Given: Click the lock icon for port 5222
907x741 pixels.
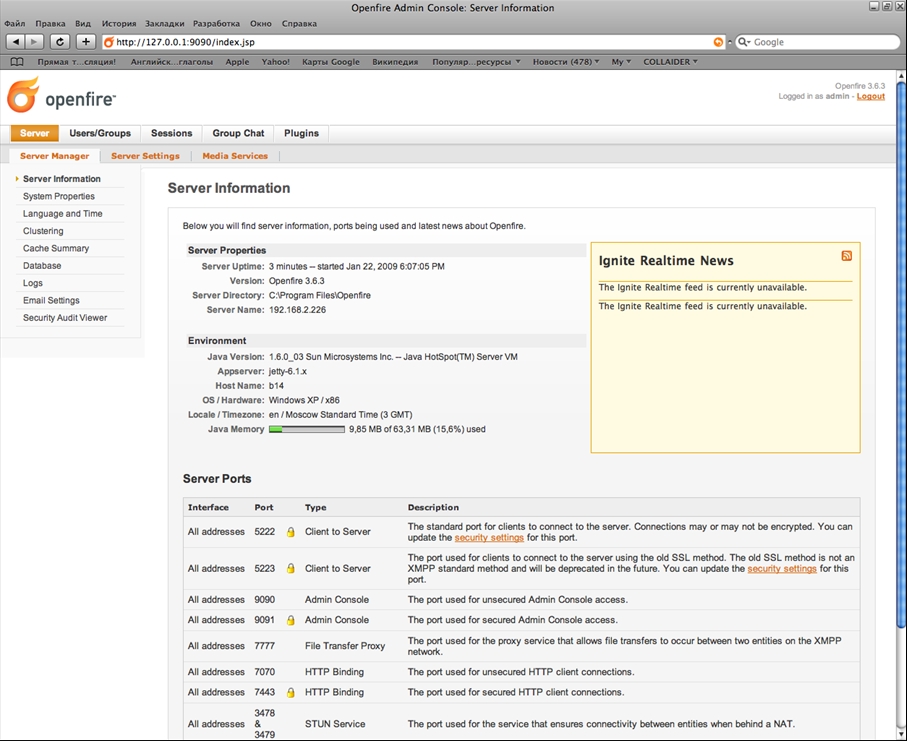Looking at the screenshot, I should point(290,532).
